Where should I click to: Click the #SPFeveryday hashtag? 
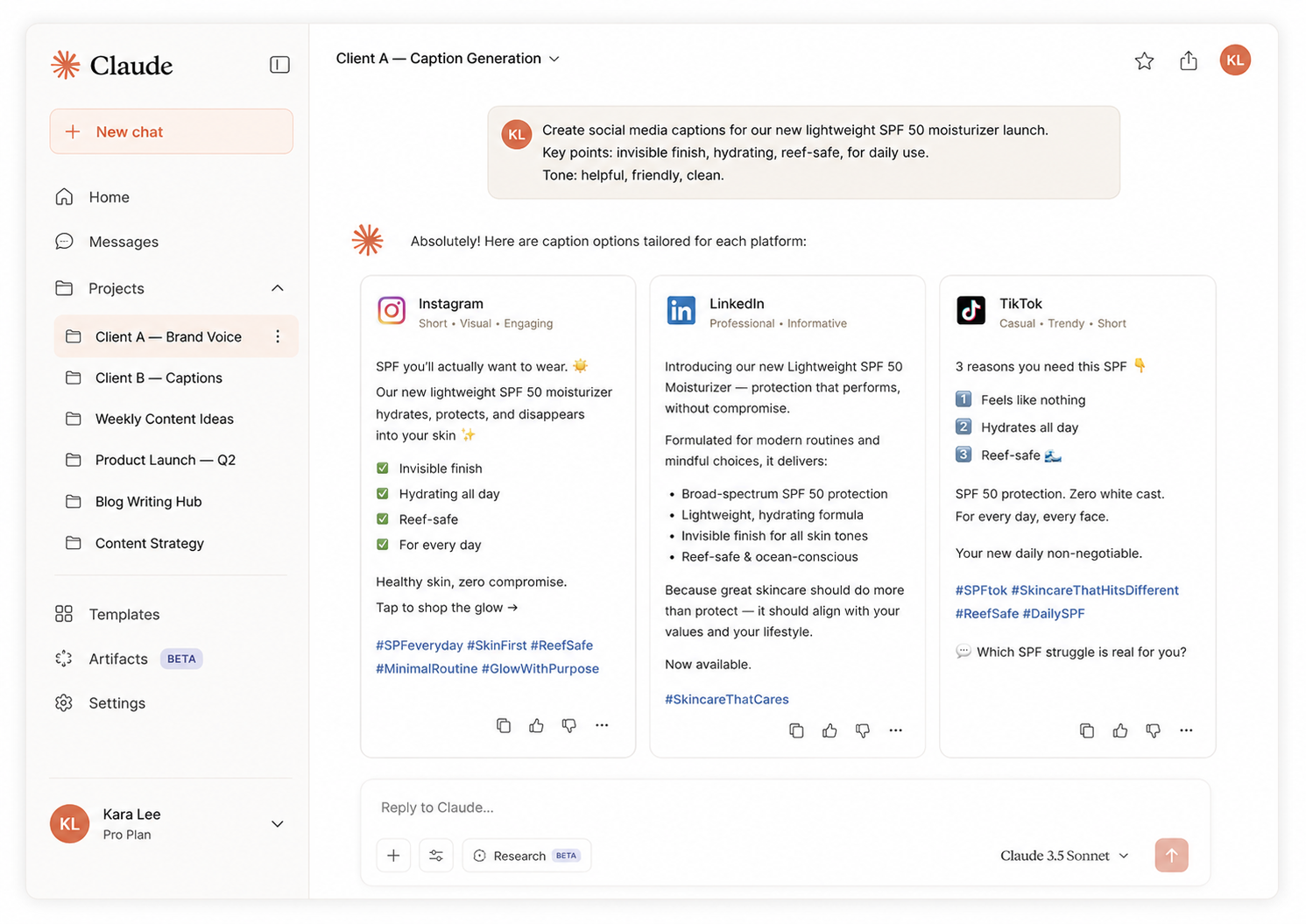click(420, 645)
